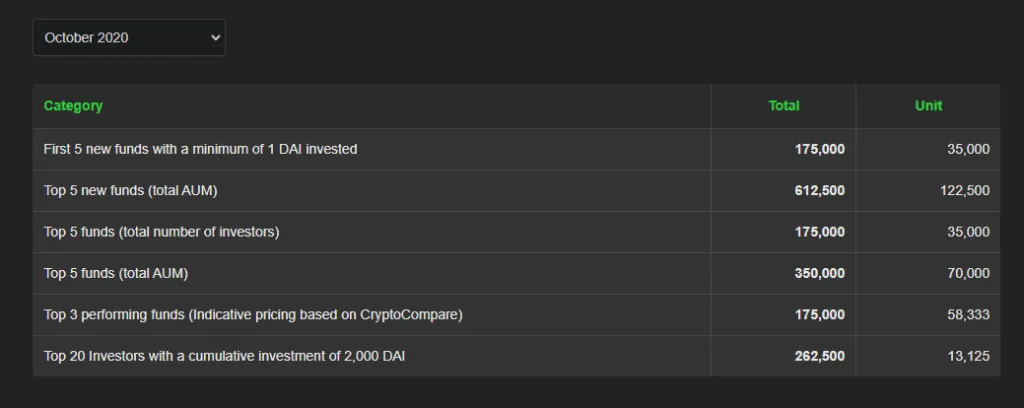Click the Category column header
The height and width of the screenshot is (408, 1024).
pos(73,106)
